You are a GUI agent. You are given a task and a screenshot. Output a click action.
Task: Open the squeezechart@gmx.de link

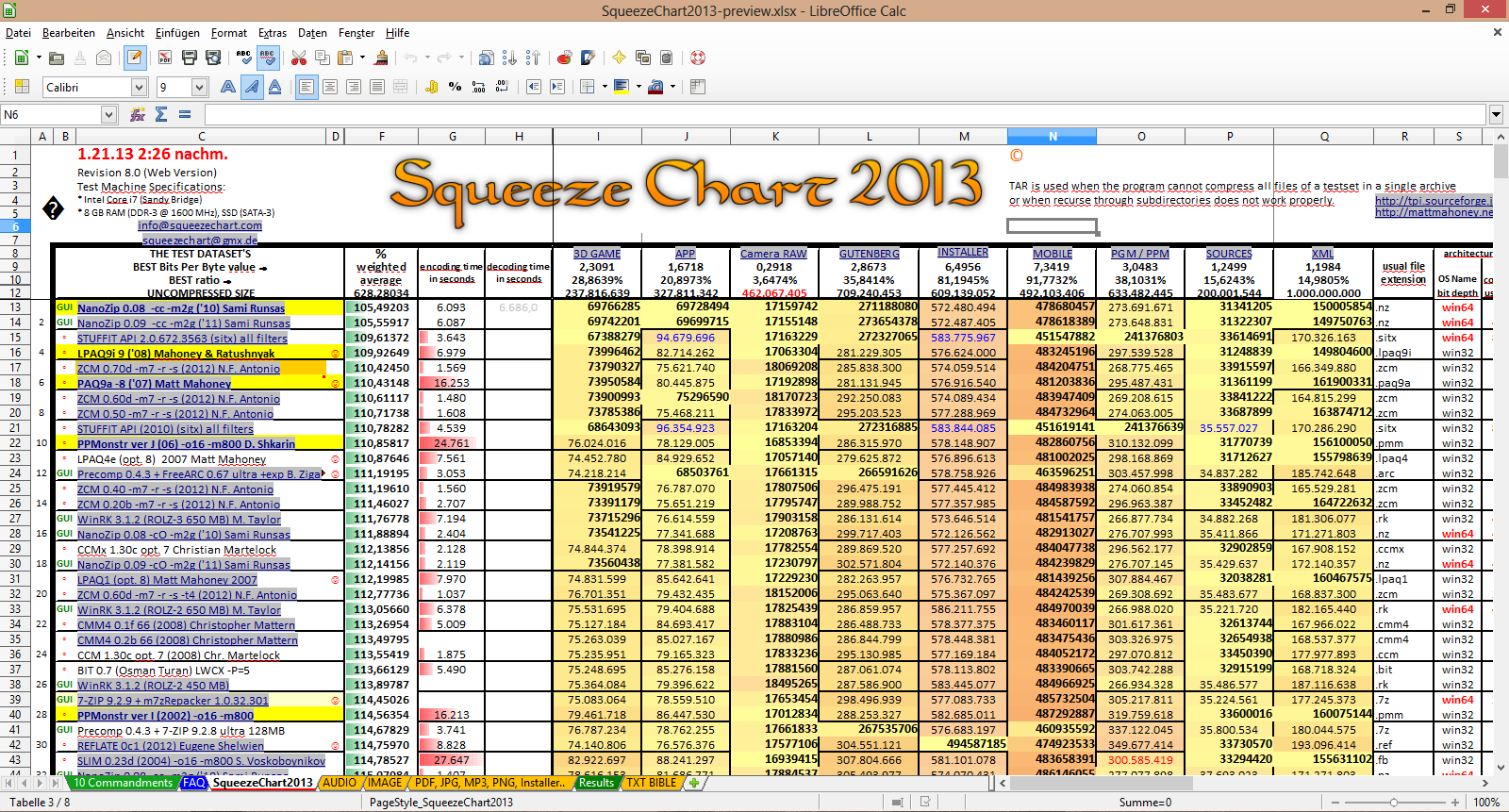coord(200,240)
